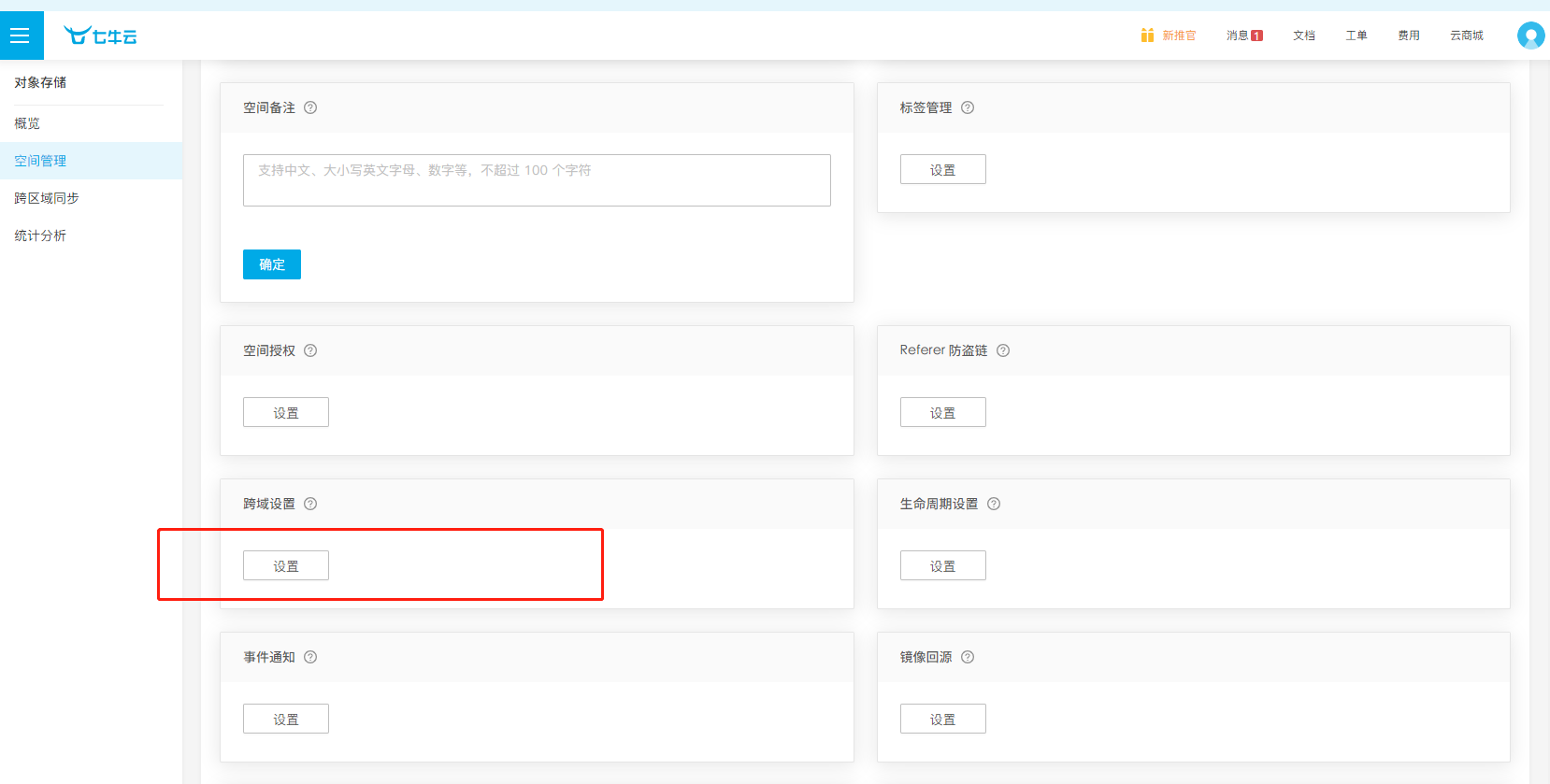
Task: Click the blue 确定 button
Action: [x=272, y=264]
